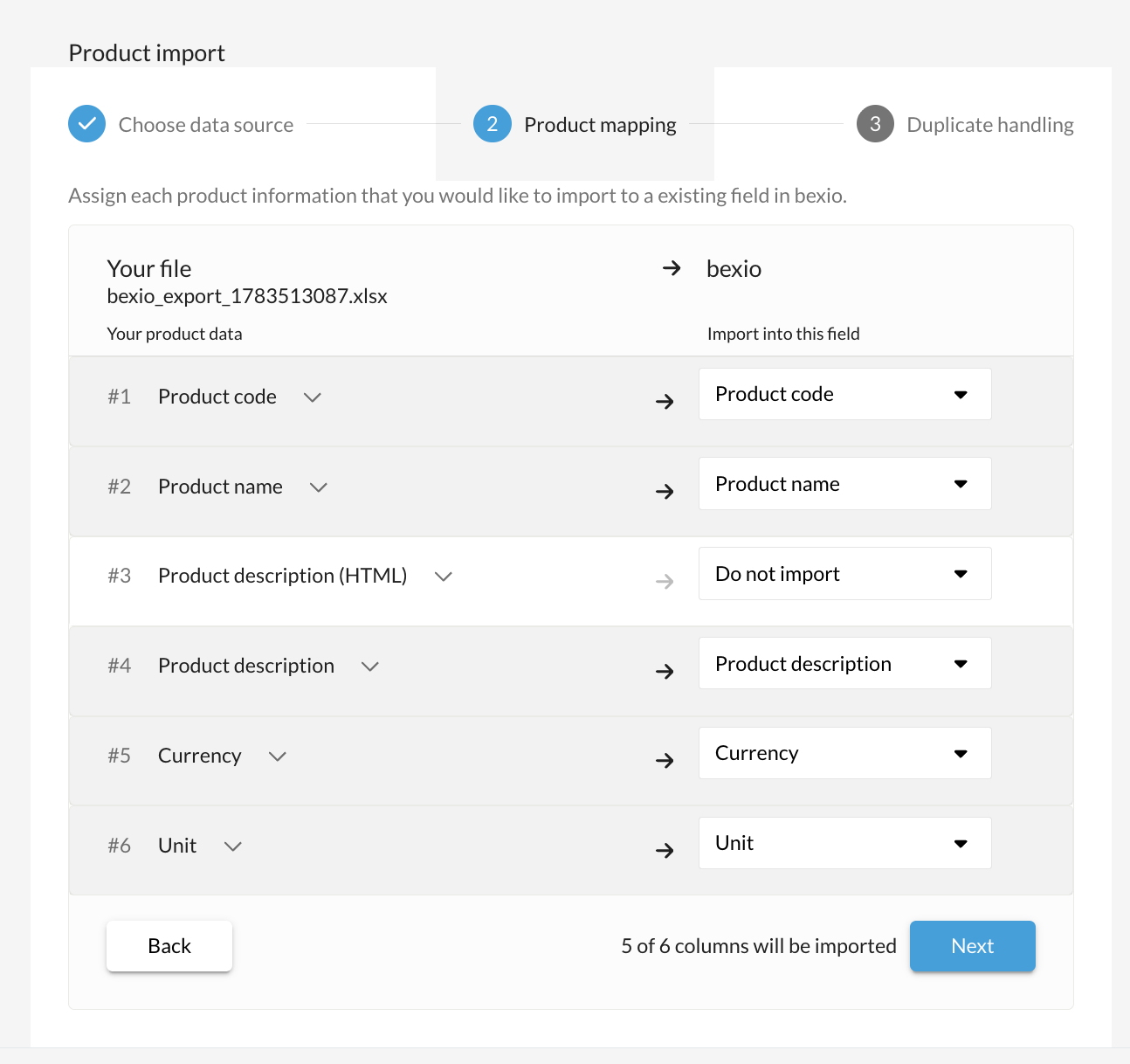Click the Back button
Screen dimensions: 1130x1064
pos(169,946)
